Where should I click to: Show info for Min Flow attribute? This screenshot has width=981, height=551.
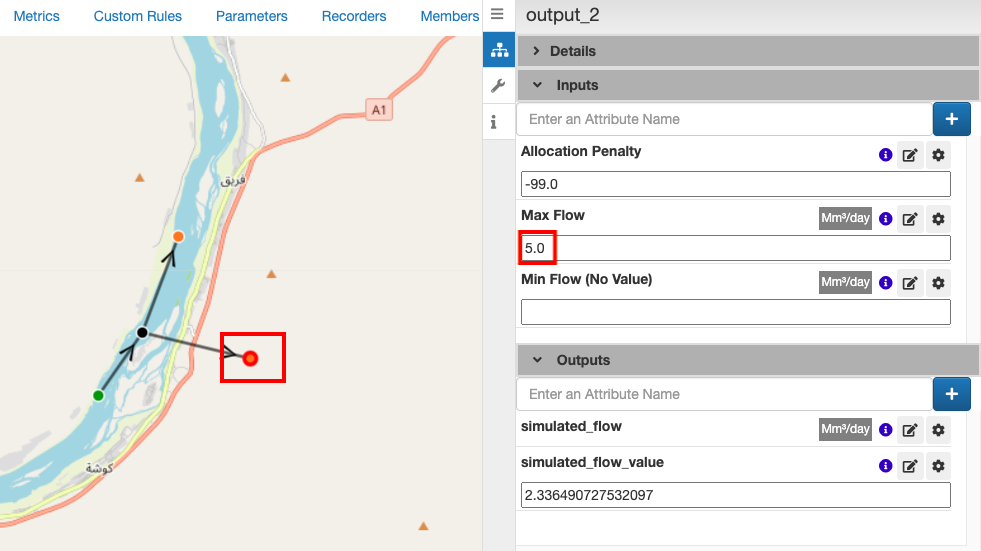[885, 283]
